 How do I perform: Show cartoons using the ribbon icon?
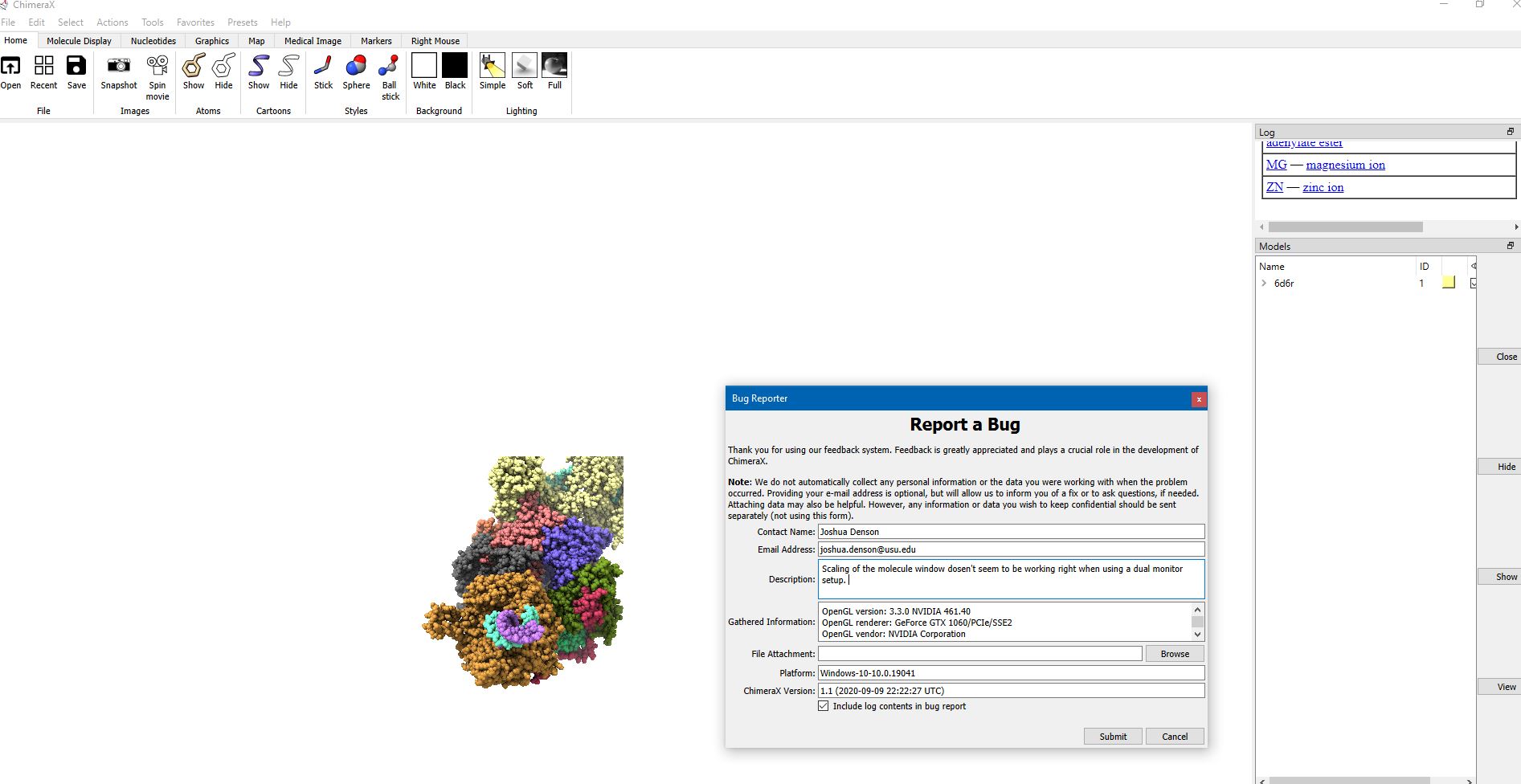[259, 66]
